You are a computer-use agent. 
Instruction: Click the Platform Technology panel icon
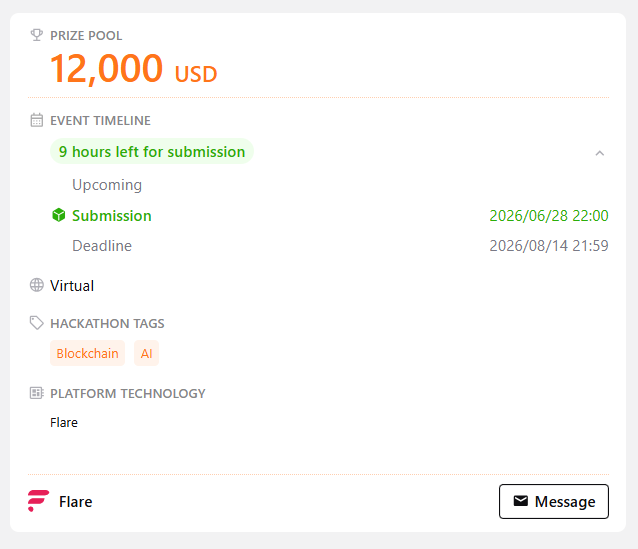click(37, 393)
